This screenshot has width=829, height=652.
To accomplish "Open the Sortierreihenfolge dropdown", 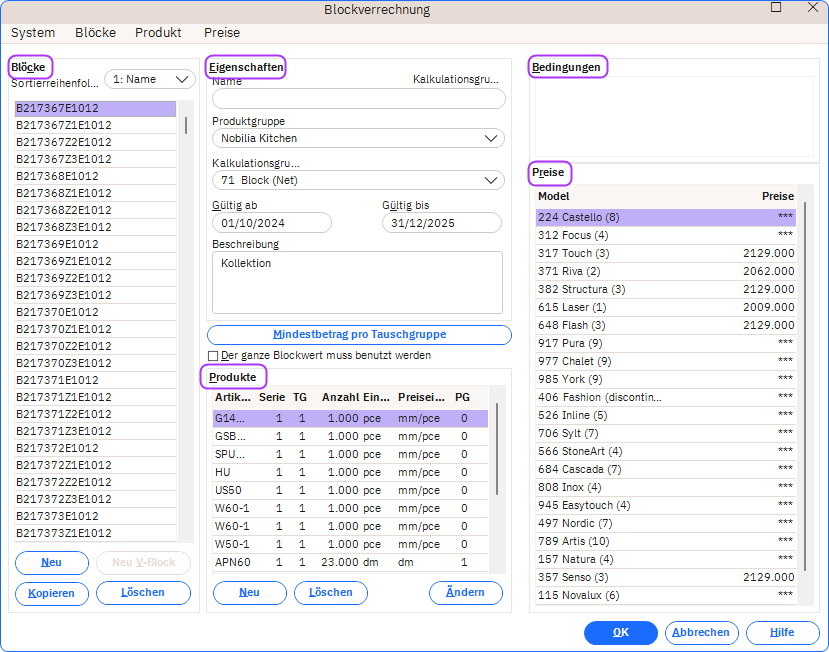I will point(150,79).
